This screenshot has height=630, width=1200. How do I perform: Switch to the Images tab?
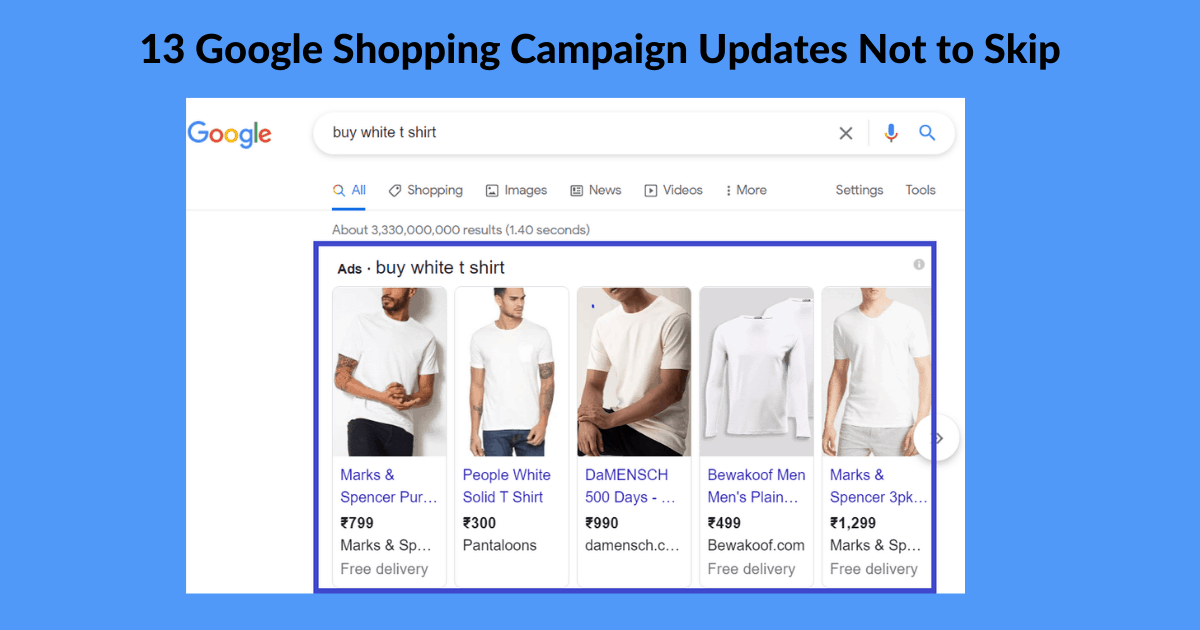(516, 190)
